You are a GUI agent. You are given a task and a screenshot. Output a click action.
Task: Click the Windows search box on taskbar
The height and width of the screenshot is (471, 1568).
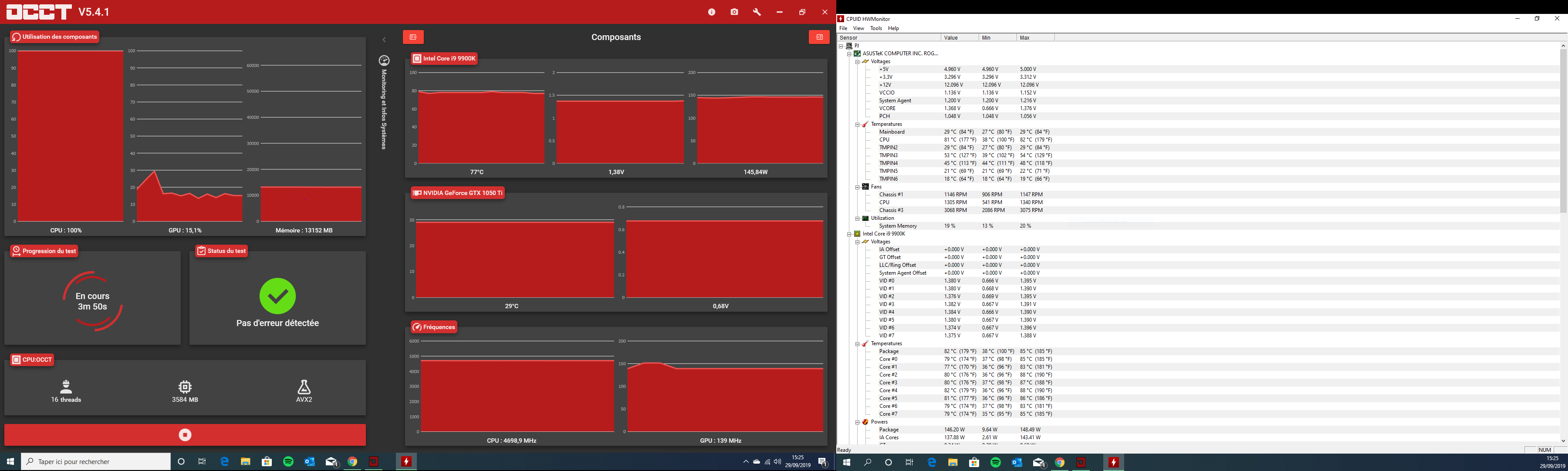point(96,462)
